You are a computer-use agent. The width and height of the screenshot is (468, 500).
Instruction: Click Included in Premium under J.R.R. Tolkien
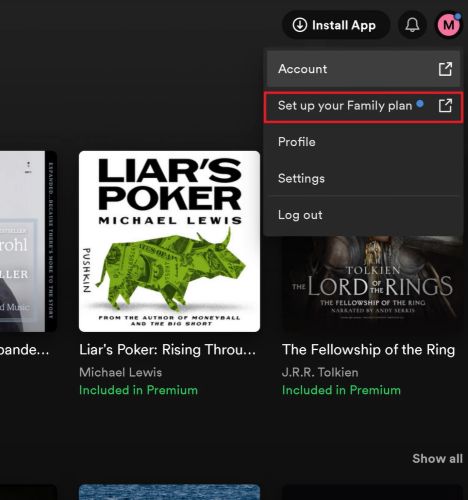point(341,390)
